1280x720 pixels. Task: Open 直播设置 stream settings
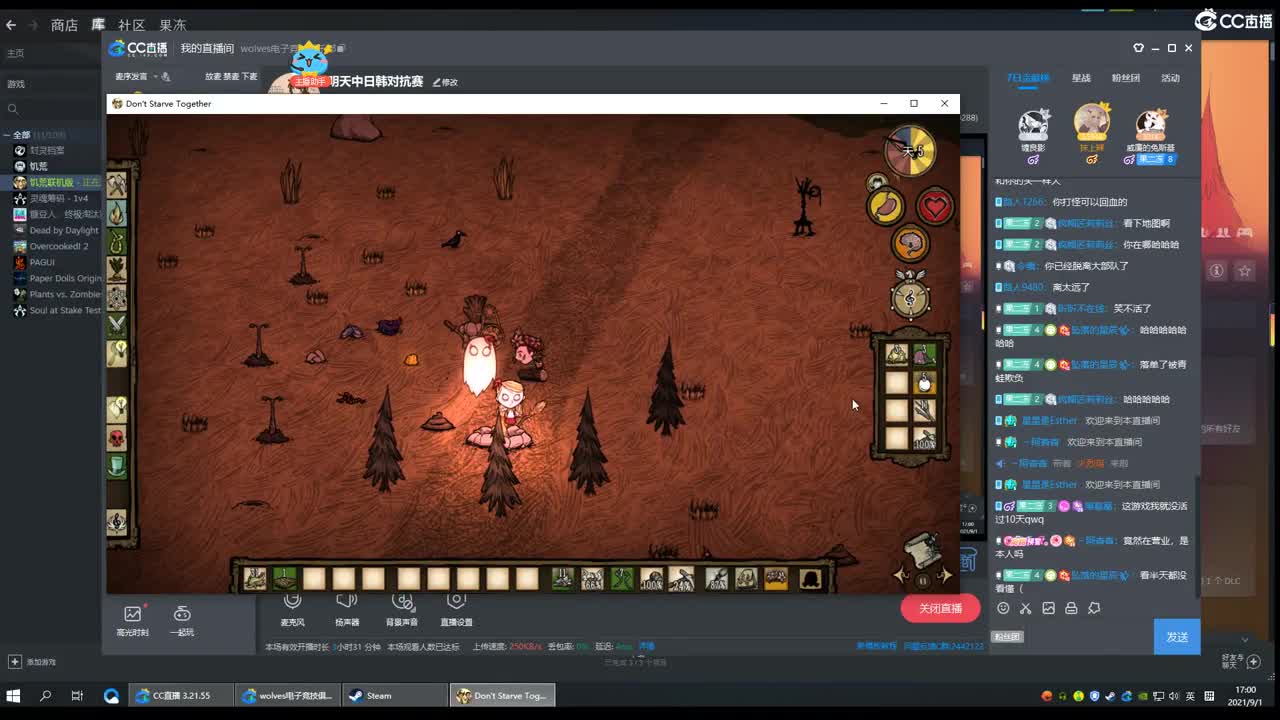[x=456, y=608]
